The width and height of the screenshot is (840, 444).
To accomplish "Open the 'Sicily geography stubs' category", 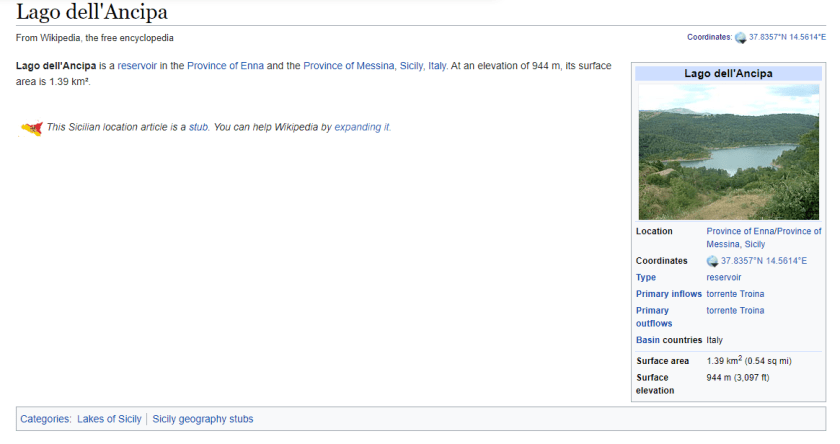I will 202,420.
